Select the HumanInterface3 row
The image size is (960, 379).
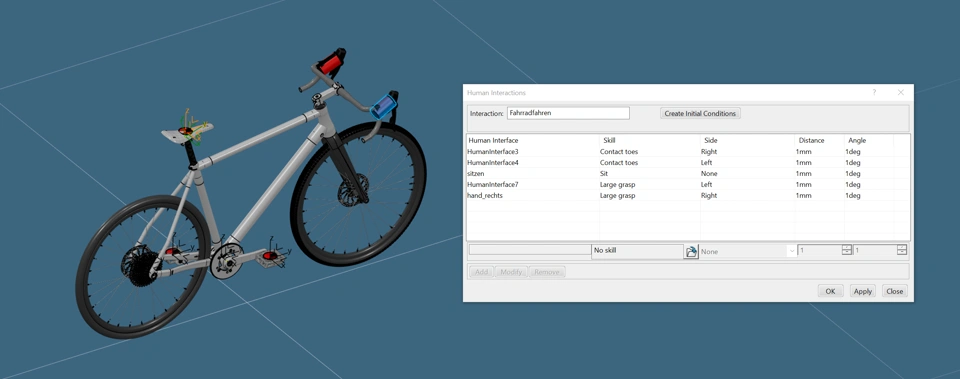point(688,151)
